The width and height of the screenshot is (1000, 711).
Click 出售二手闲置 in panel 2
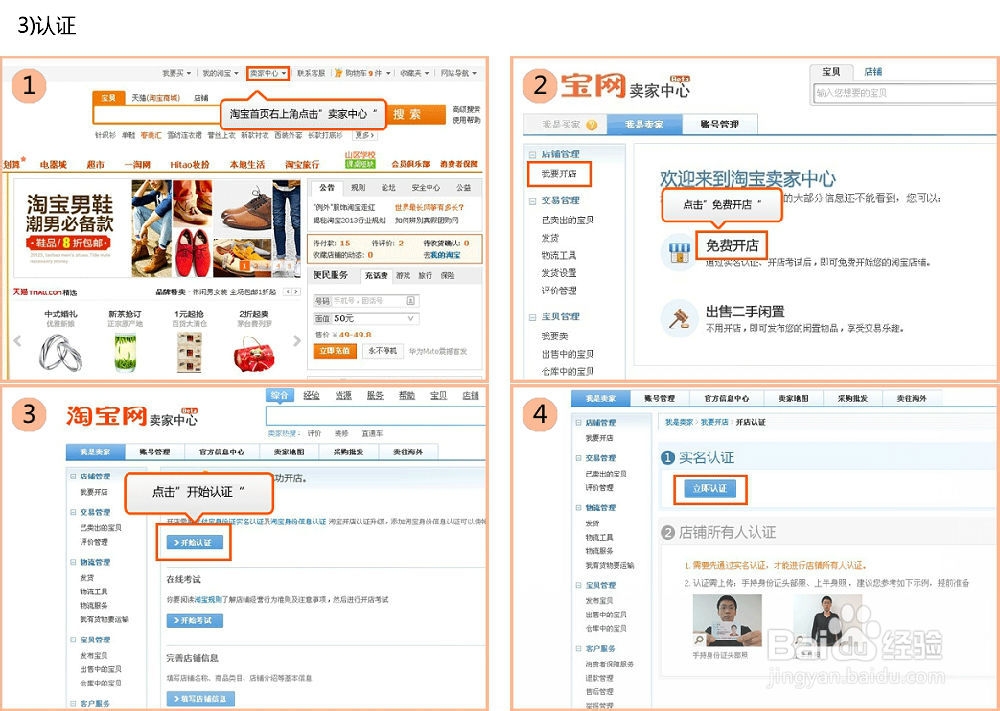[x=745, y=311]
